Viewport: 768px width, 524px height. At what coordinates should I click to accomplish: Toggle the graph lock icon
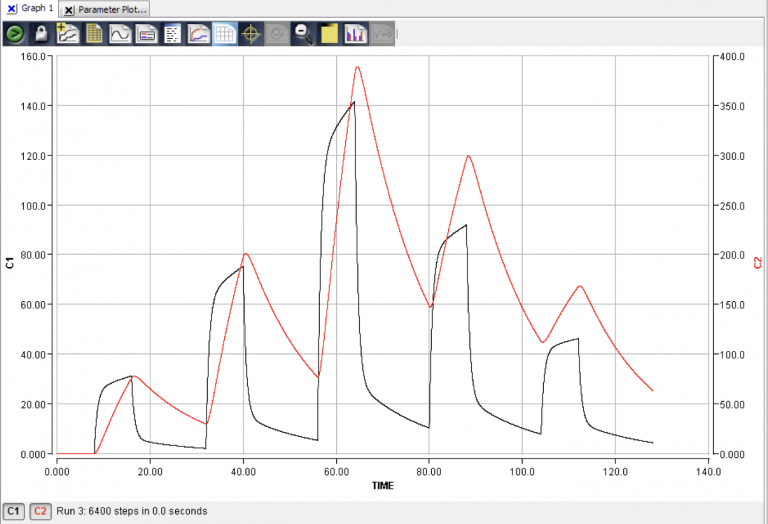point(41,34)
